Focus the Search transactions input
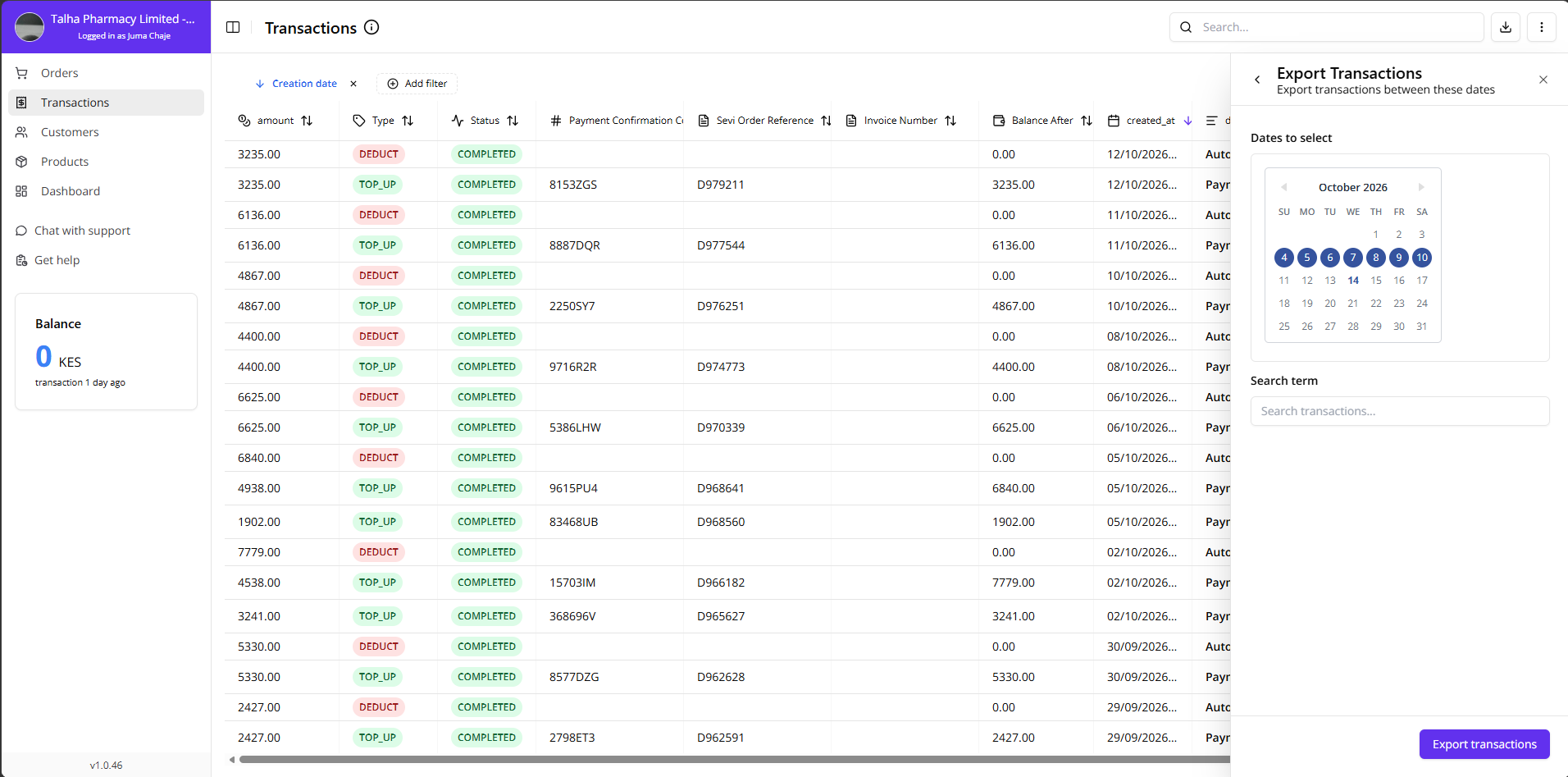Image resolution: width=1568 pixels, height=777 pixels. click(x=1400, y=411)
